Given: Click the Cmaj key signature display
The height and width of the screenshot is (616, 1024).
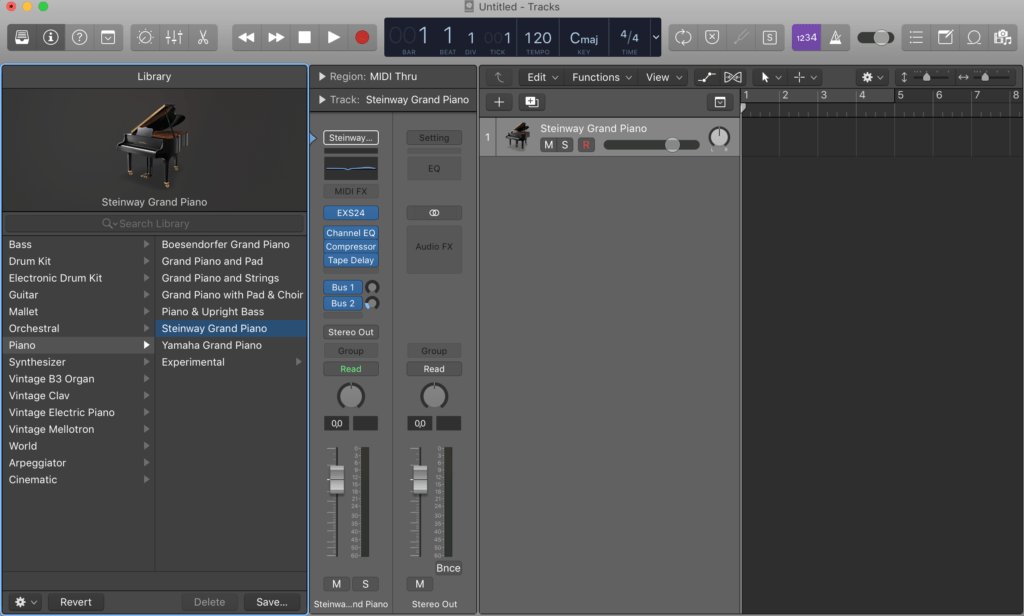Looking at the screenshot, I should click(584, 39).
